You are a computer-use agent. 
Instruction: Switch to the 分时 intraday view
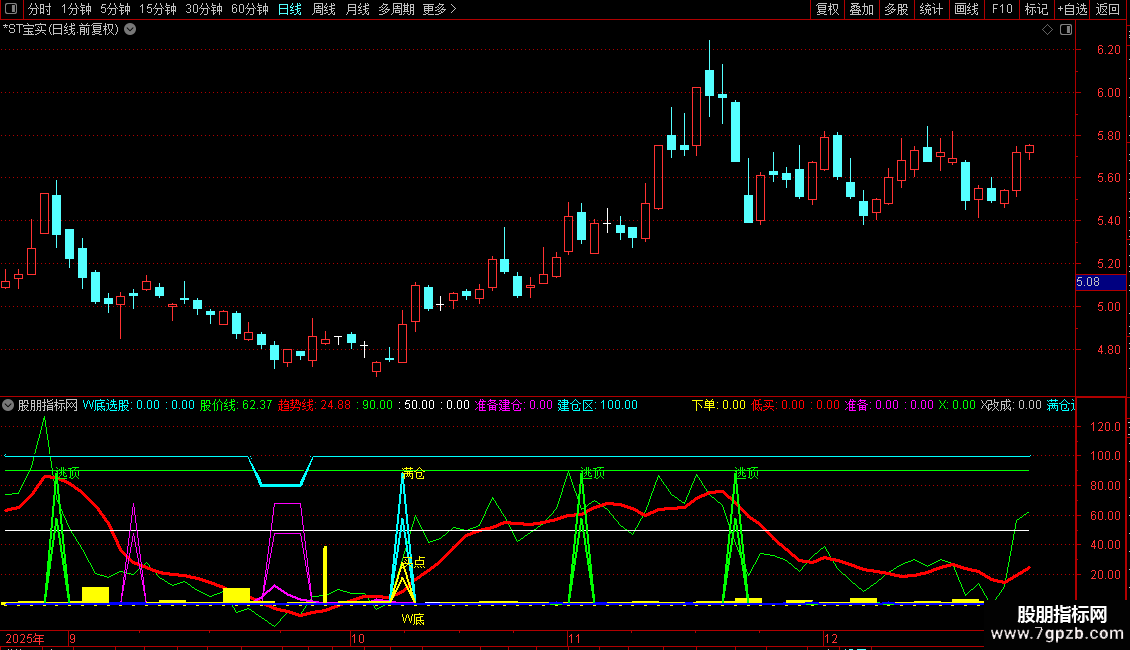coord(39,10)
